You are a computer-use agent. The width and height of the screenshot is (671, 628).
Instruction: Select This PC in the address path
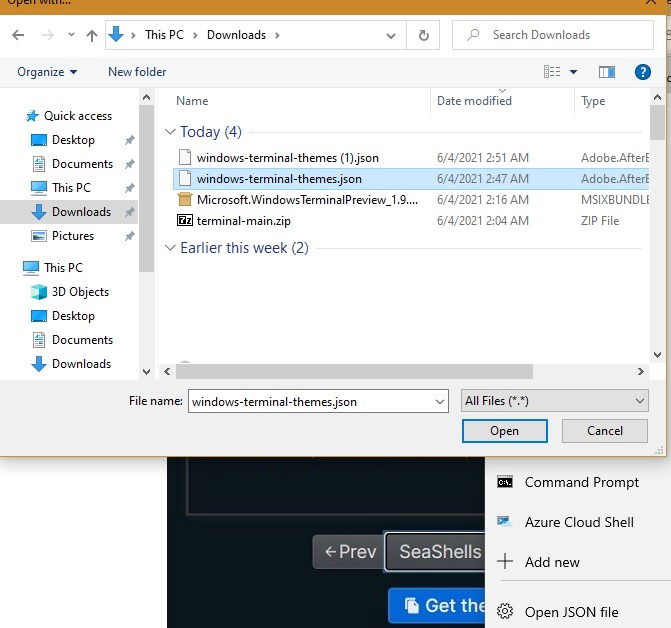pos(164,35)
